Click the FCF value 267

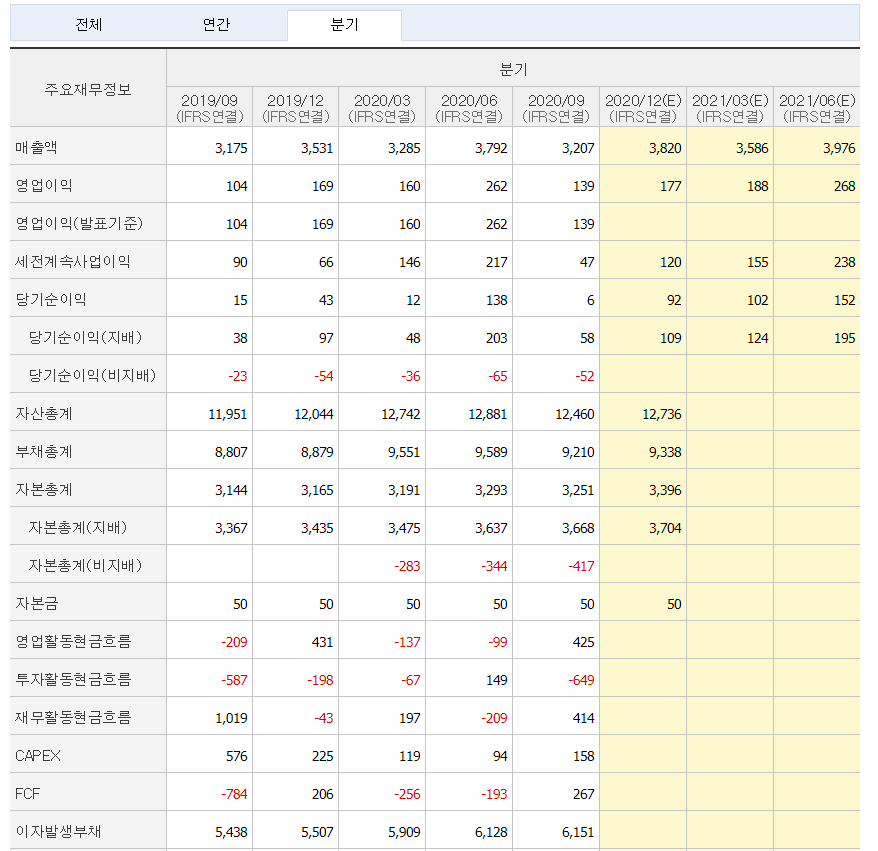click(583, 794)
